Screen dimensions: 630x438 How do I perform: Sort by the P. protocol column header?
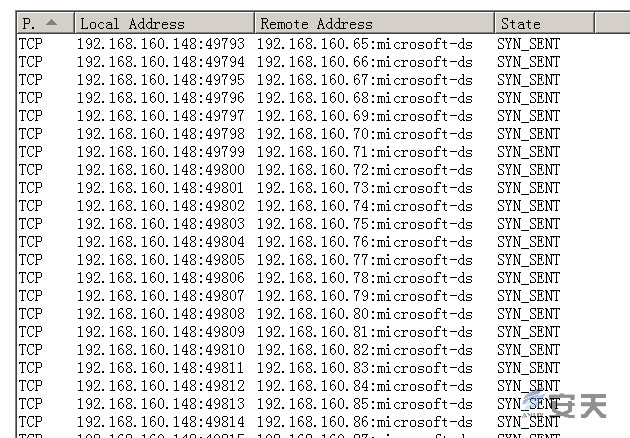45,23
